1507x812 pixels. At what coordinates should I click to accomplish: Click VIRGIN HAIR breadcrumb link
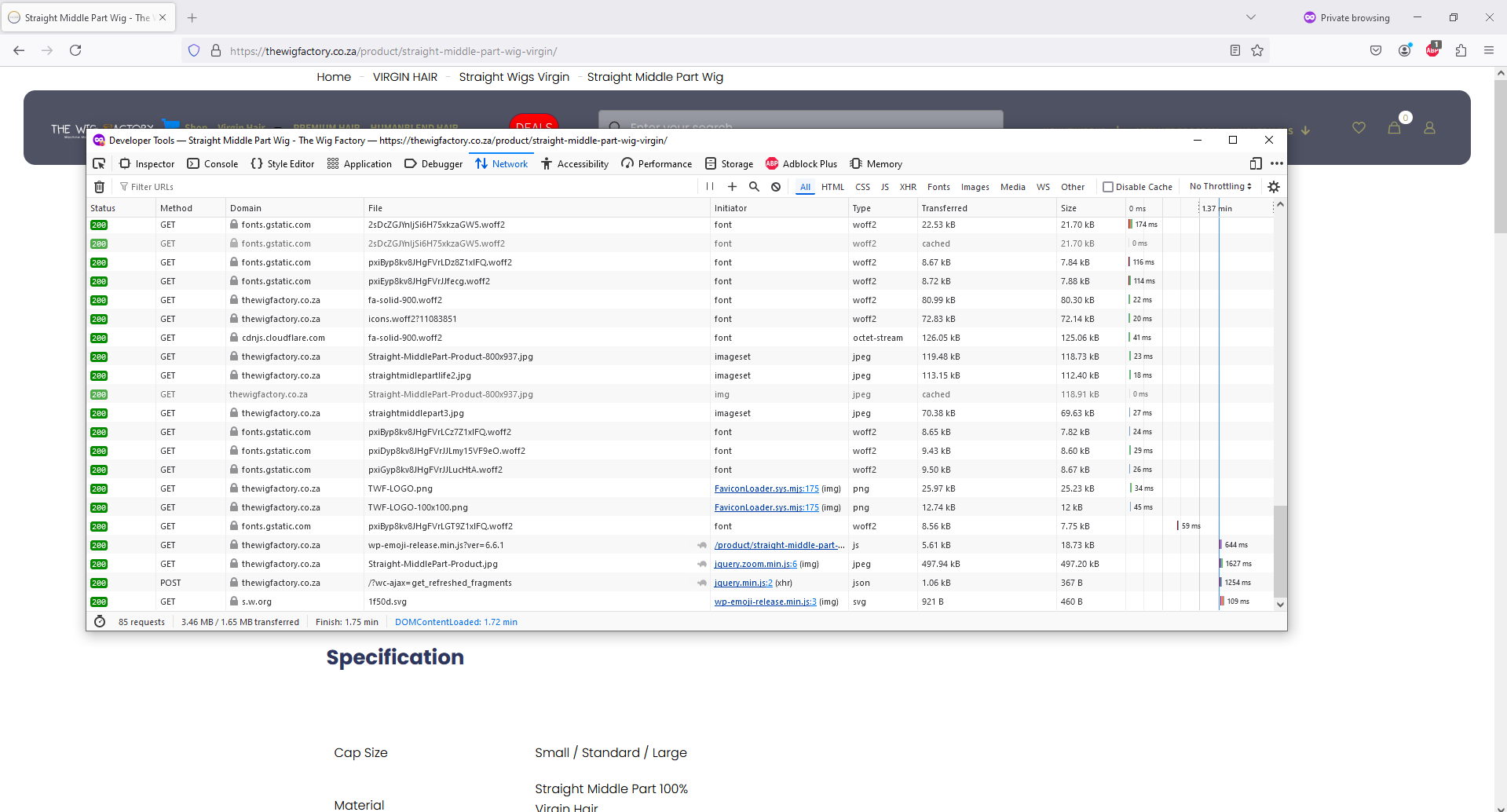[x=405, y=77]
